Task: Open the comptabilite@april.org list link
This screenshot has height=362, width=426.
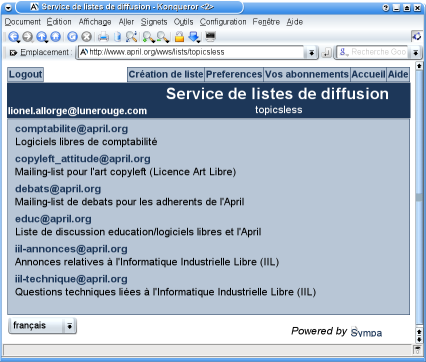Action: click(71, 129)
